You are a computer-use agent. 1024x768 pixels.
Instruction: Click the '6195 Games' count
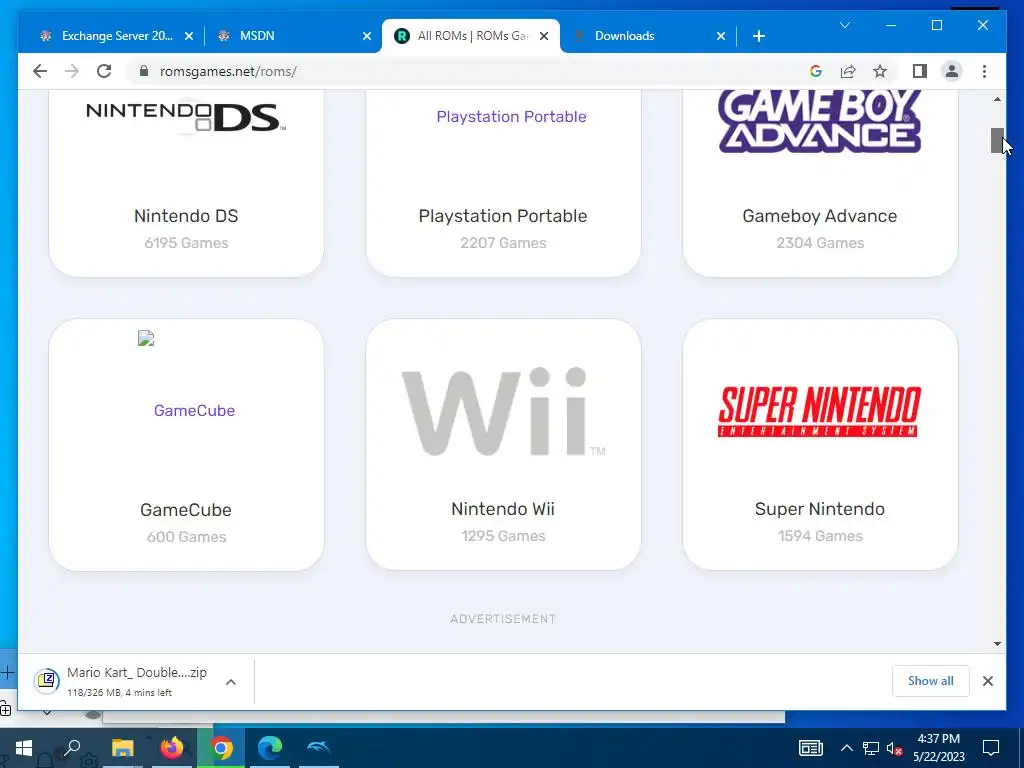[186, 243]
